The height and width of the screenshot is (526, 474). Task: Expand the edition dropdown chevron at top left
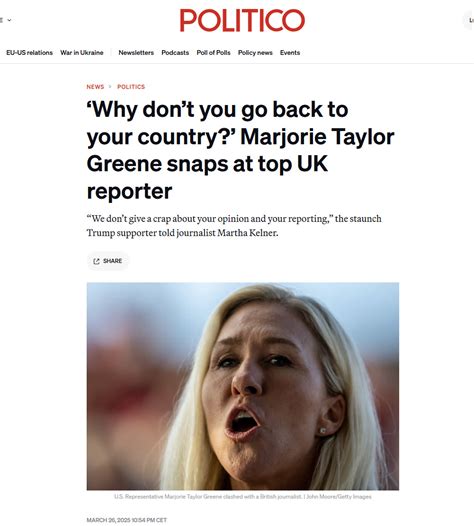[x=9, y=20]
